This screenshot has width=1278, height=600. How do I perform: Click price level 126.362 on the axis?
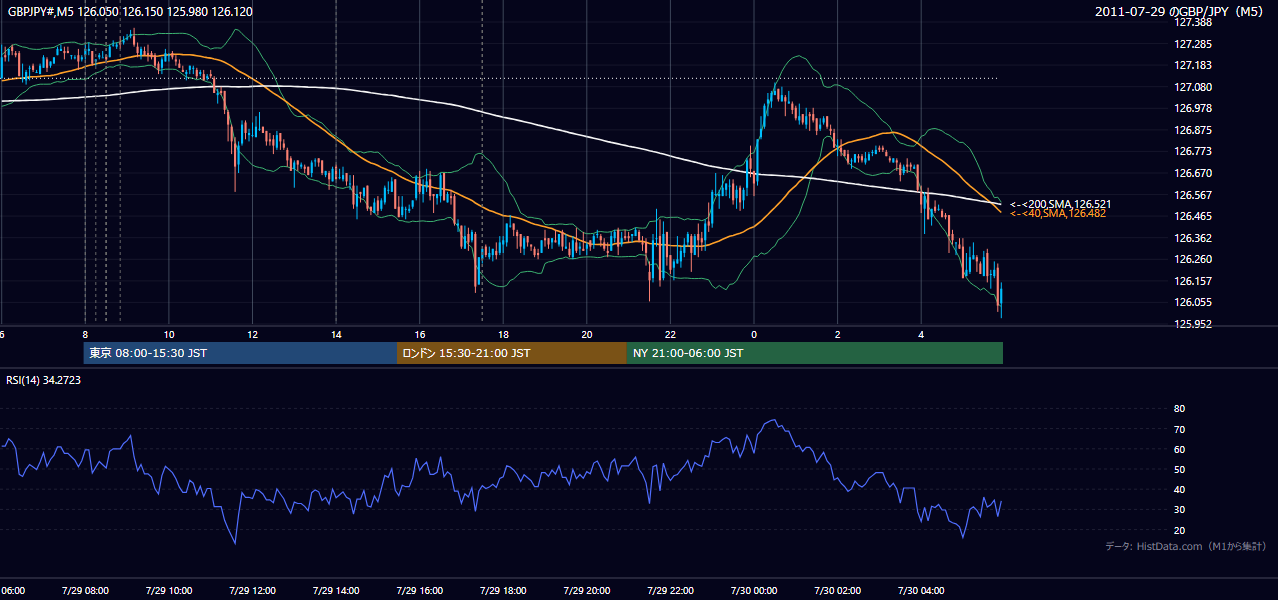[1192, 238]
